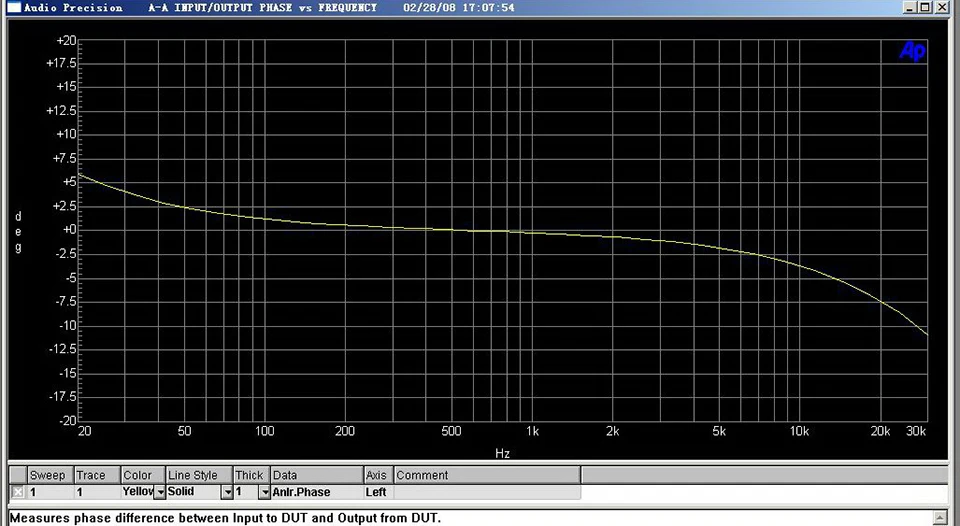Screen dimensions: 960x526
Task: Click the Axis column header
Action: click(x=379, y=475)
